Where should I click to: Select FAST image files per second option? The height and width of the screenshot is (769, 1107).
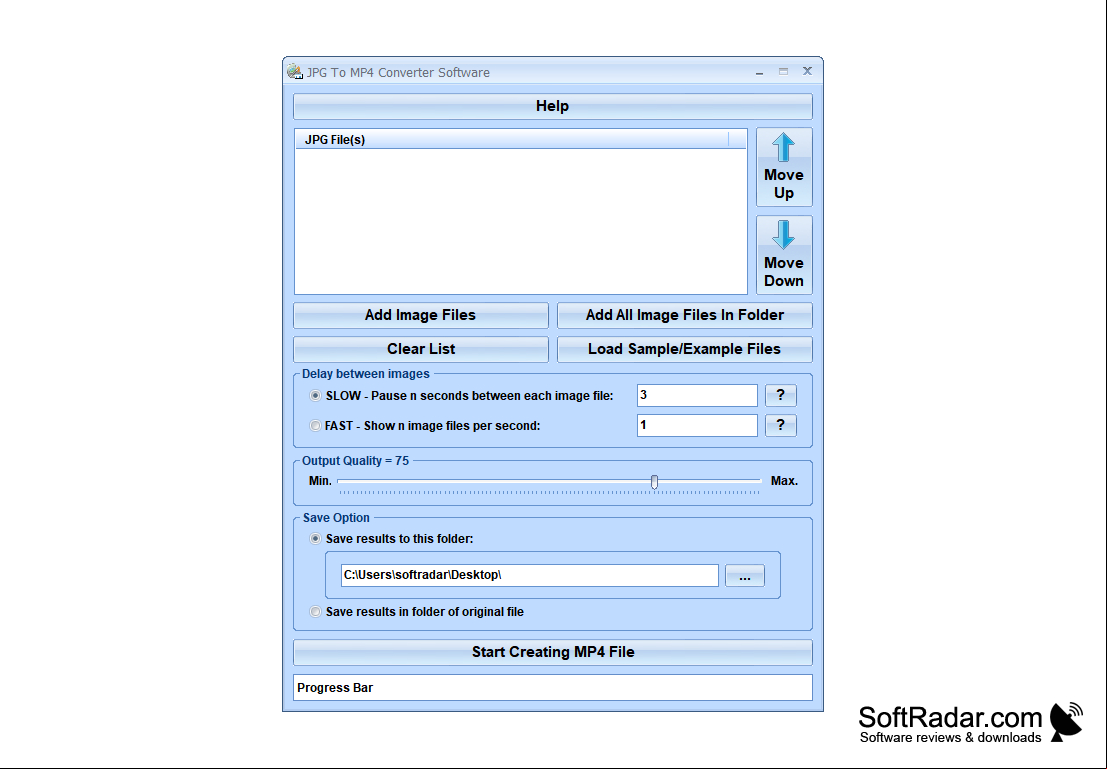316,426
